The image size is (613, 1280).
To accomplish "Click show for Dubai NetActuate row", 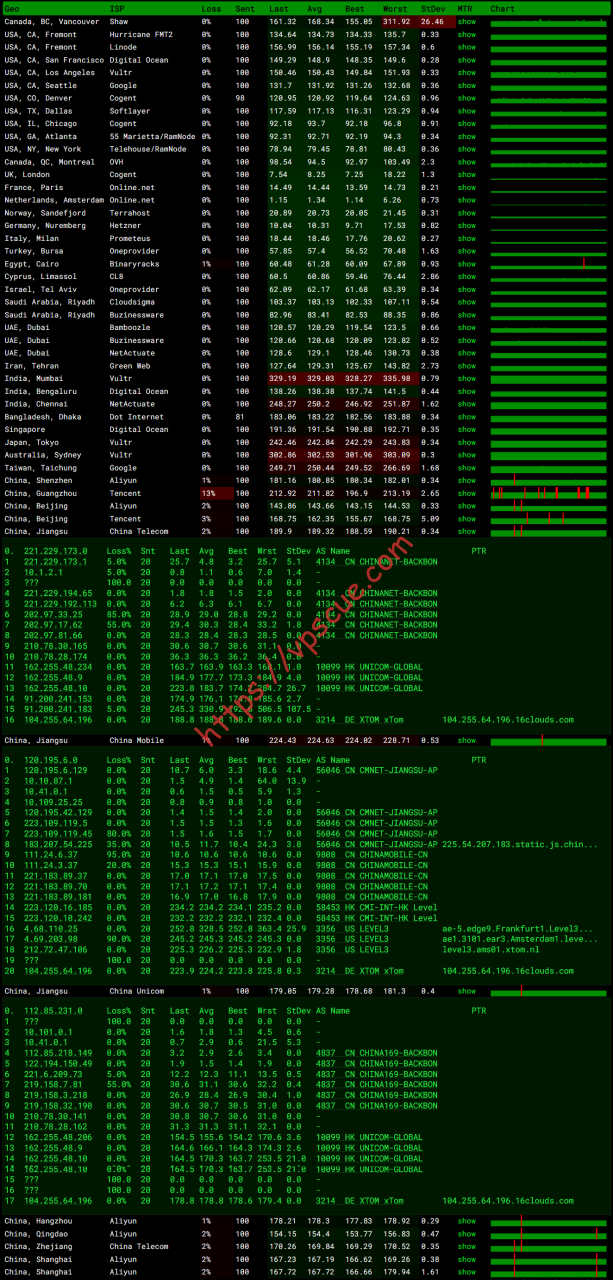I will (x=467, y=353).
